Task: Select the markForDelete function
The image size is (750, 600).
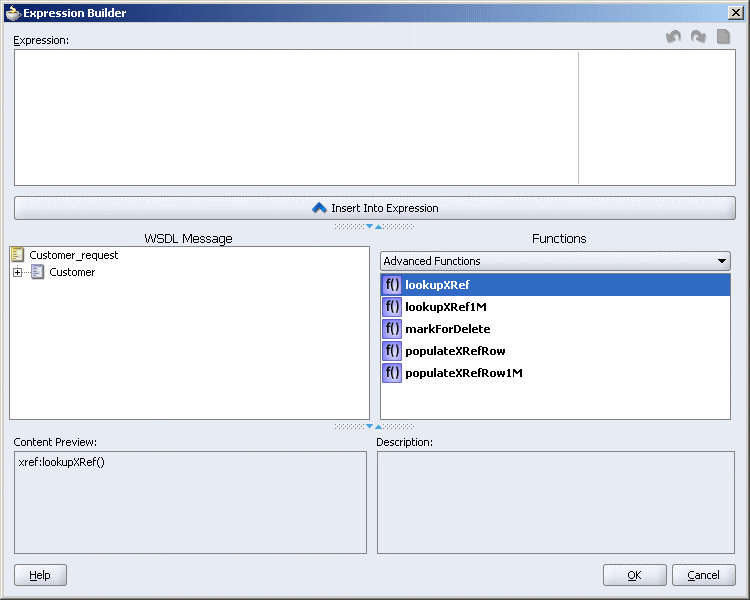Action: [555, 329]
